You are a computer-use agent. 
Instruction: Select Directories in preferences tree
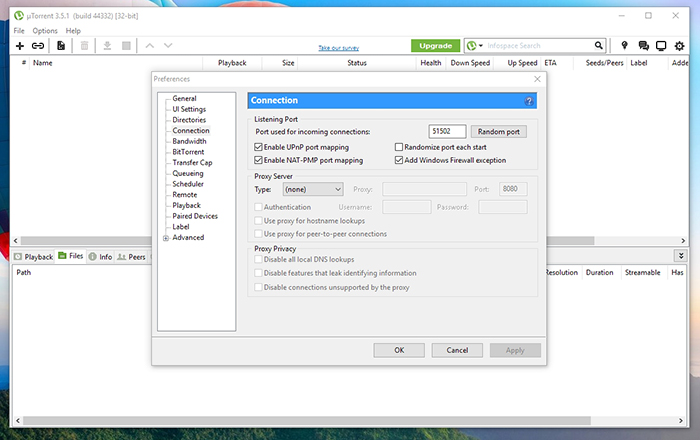(x=189, y=120)
